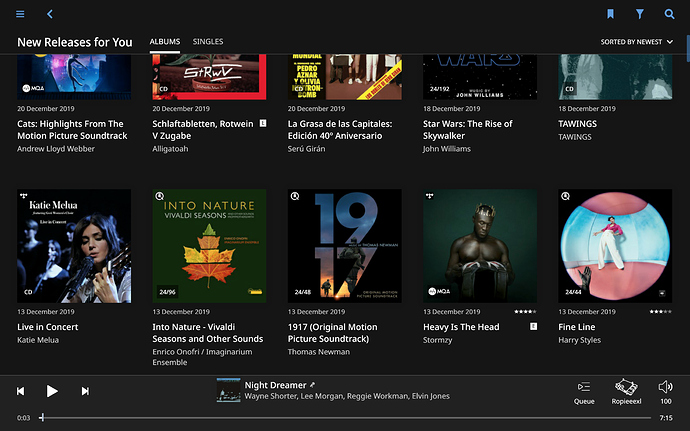Image resolution: width=690 pixels, height=431 pixels.
Task: Open the Into Nature album cover
Action: coord(209,246)
